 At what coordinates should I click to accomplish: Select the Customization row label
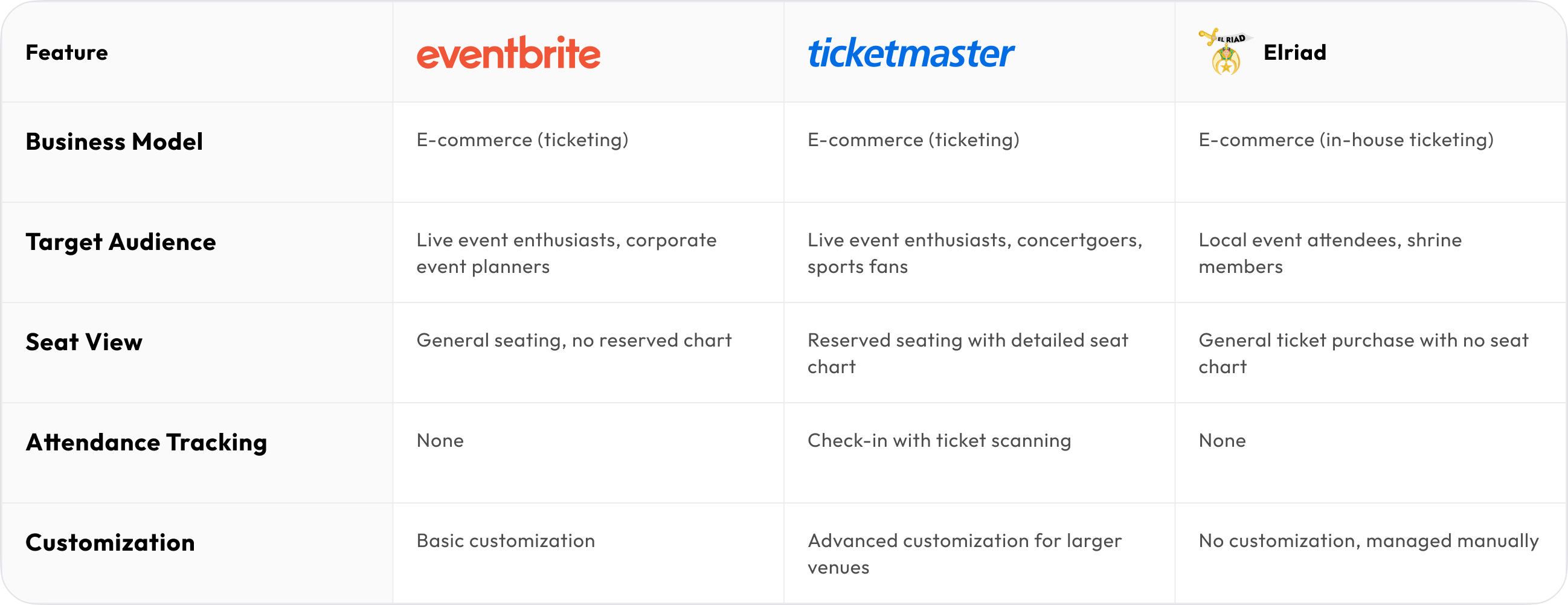click(110, 542)
